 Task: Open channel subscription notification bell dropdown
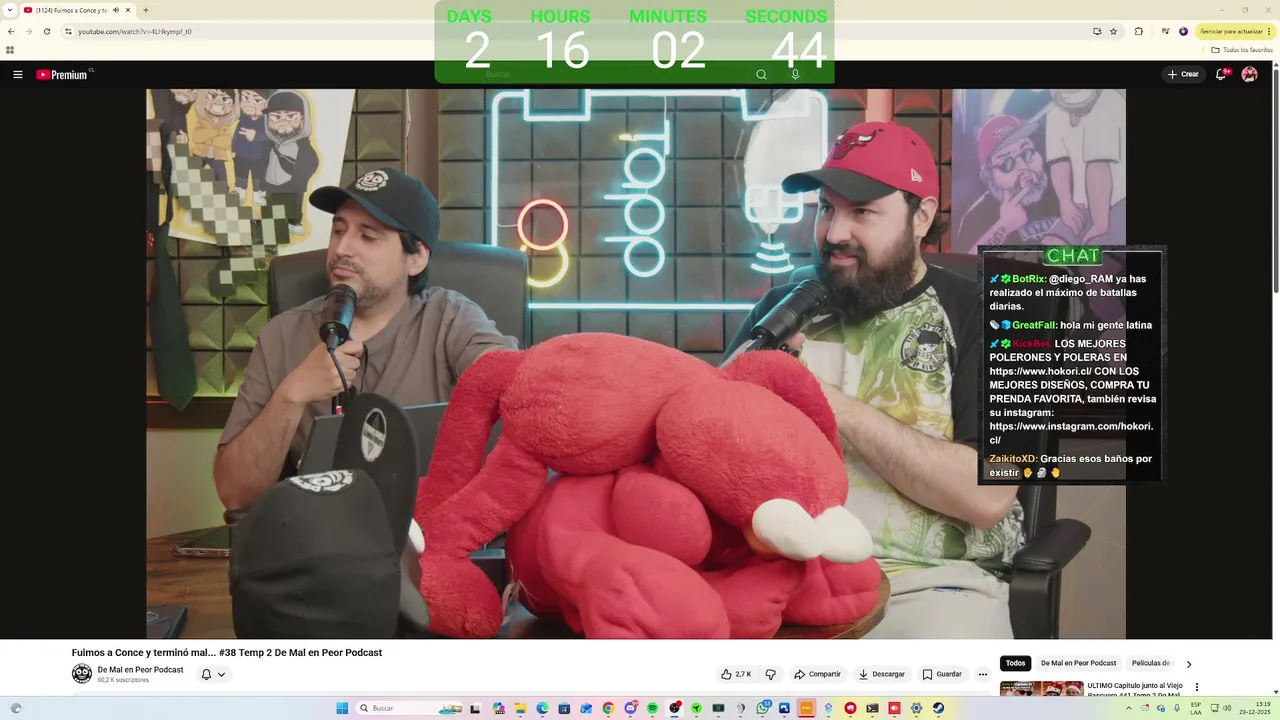(213, 674)
